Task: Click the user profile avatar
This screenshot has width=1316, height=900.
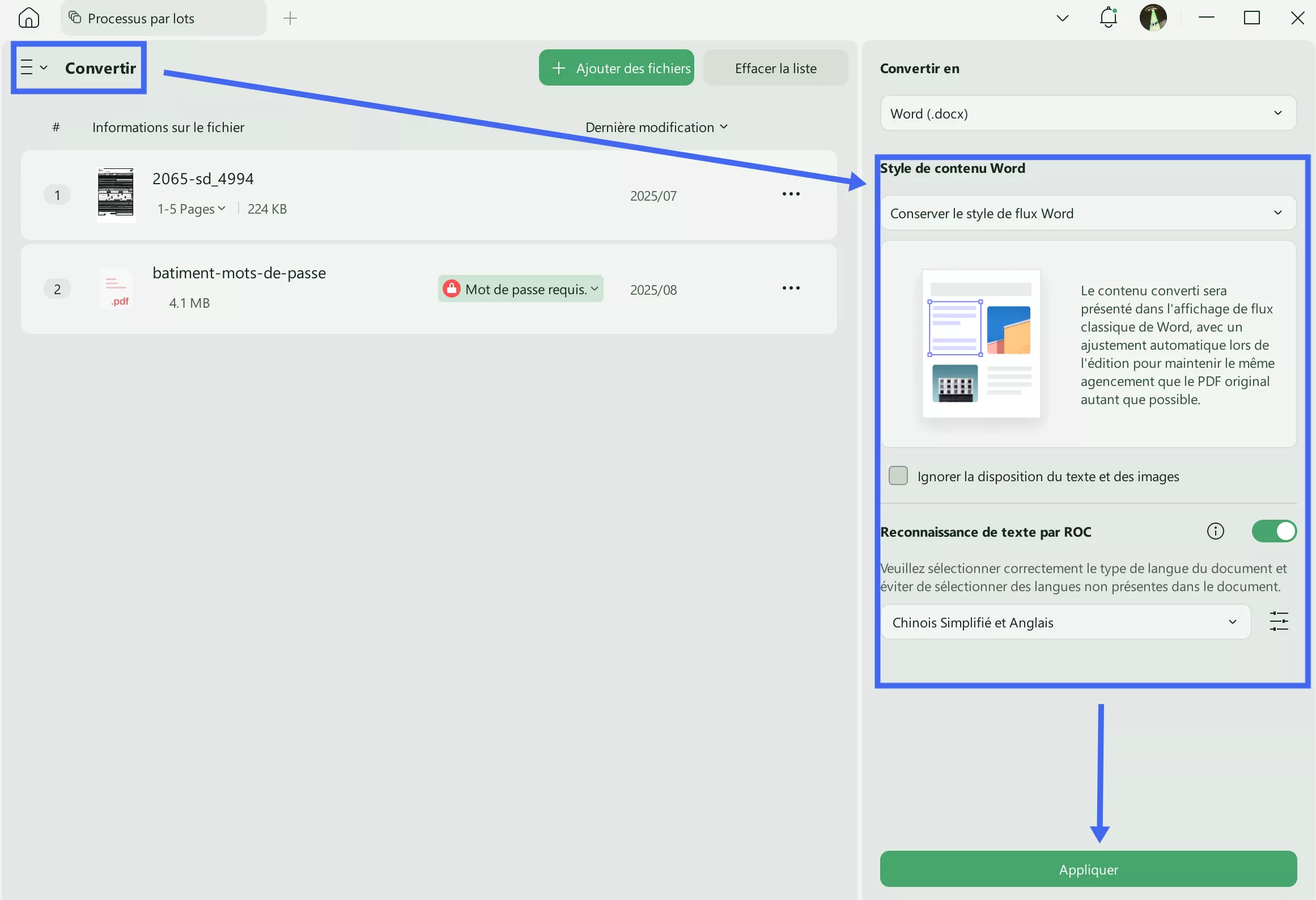Action: (x=1153, y=18)
